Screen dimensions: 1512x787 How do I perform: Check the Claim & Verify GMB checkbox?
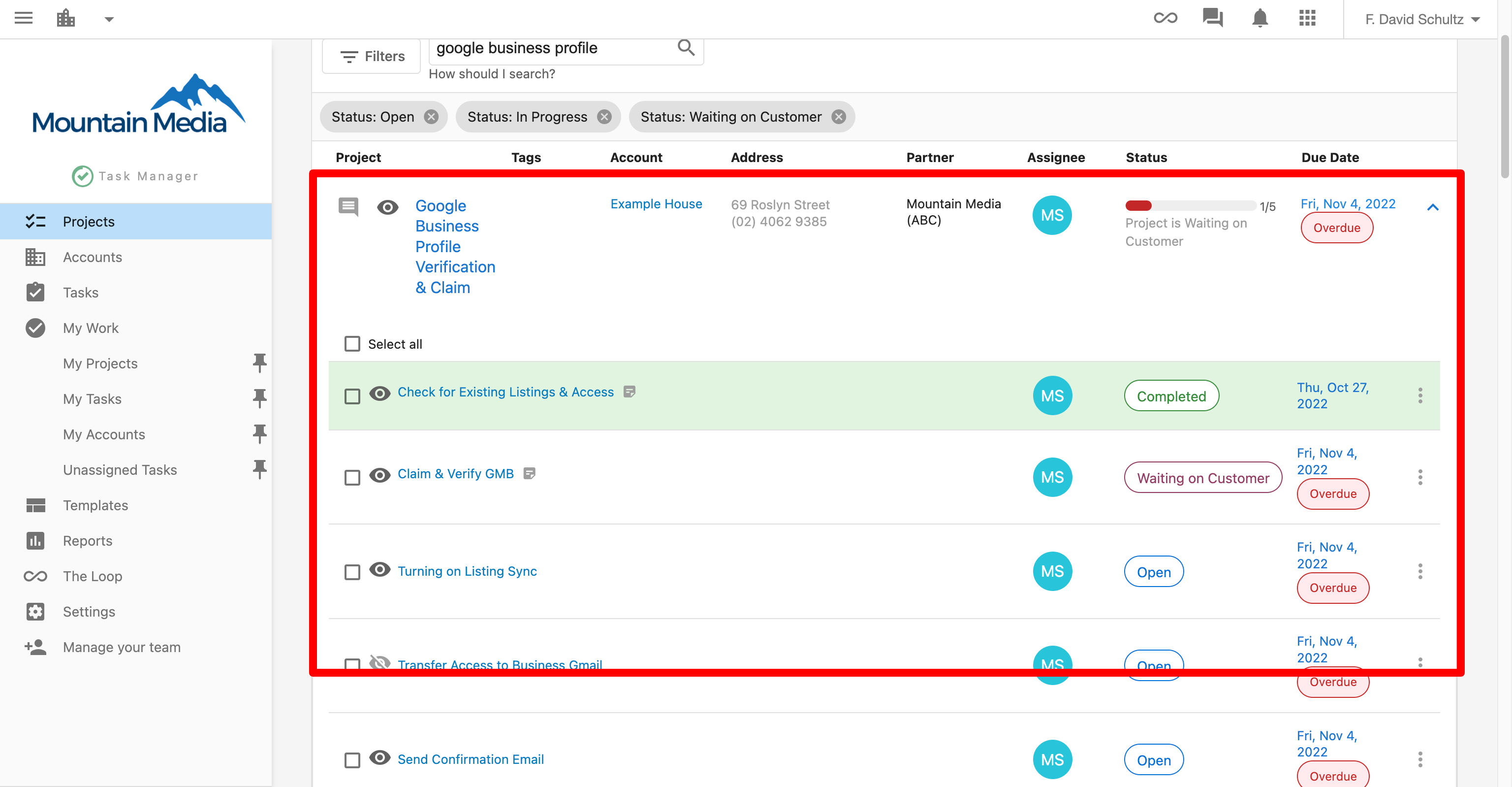point(352,478)
